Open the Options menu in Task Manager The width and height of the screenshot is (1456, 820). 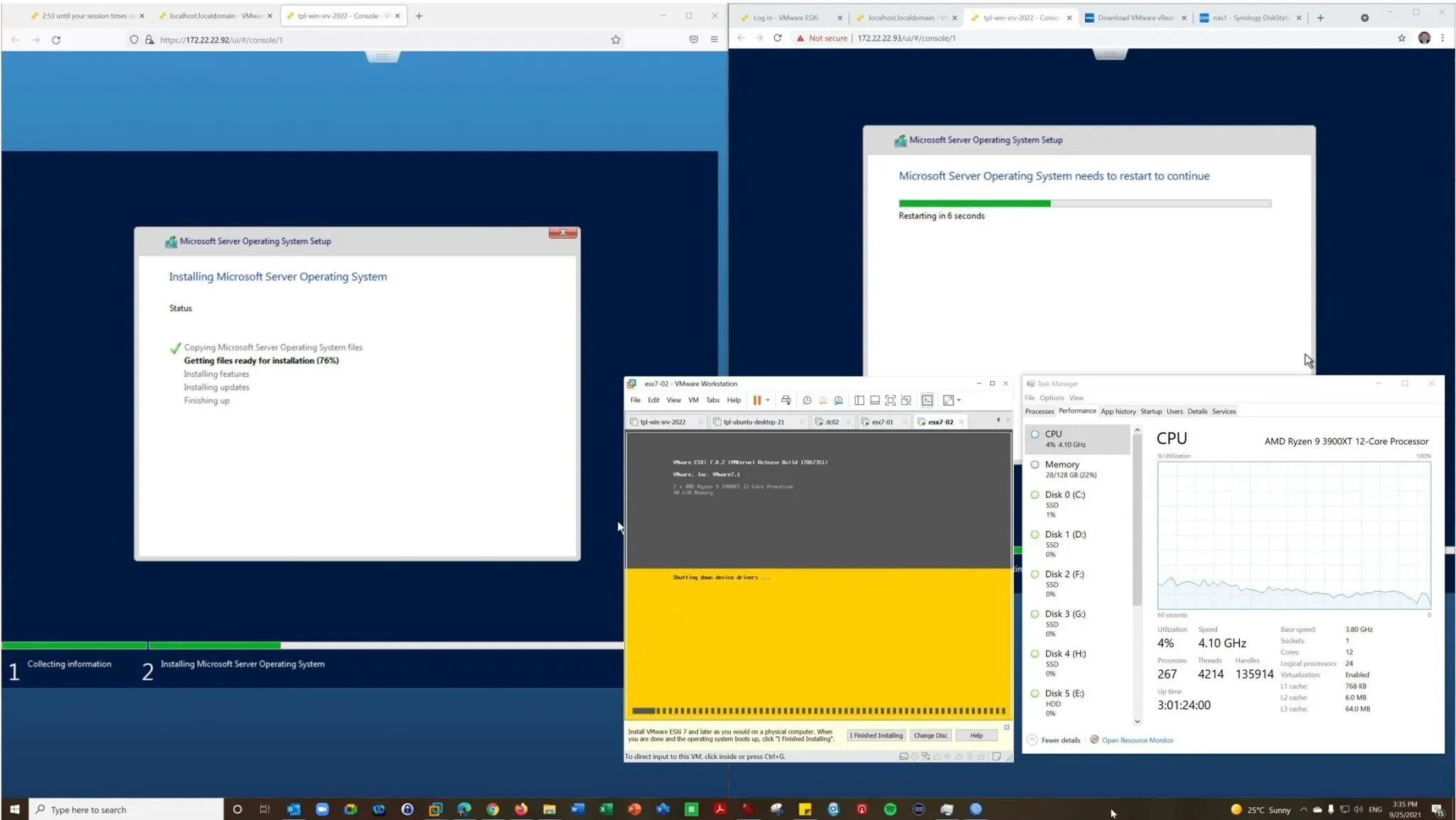pos(1051,398)
